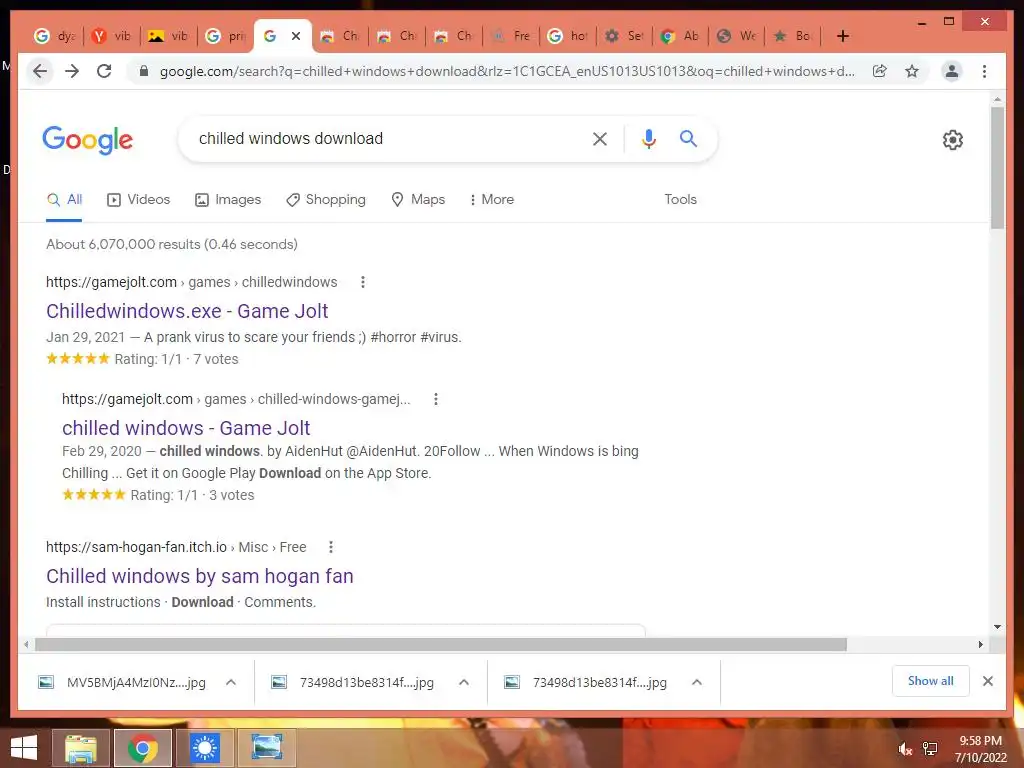Clear the search box with the X

tap(600, 138)
